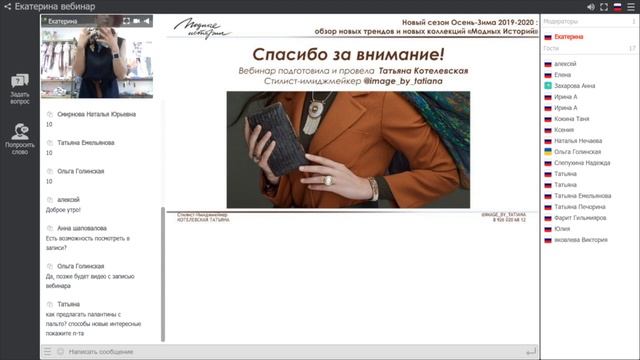Mute sound with the top bar speaker icon
Screen dimensions: 640x360
591,7
